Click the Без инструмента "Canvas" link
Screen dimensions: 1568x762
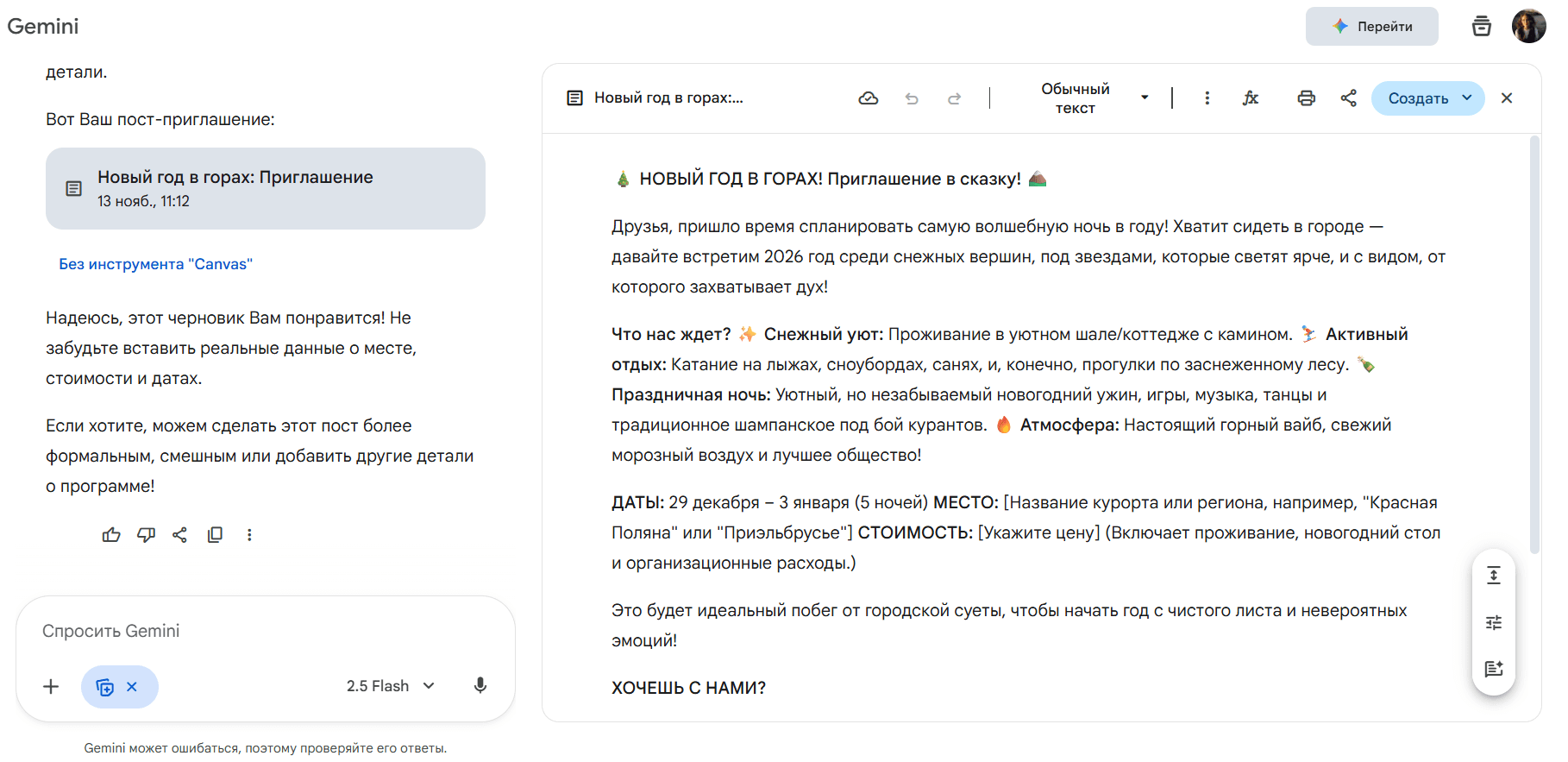155,264
